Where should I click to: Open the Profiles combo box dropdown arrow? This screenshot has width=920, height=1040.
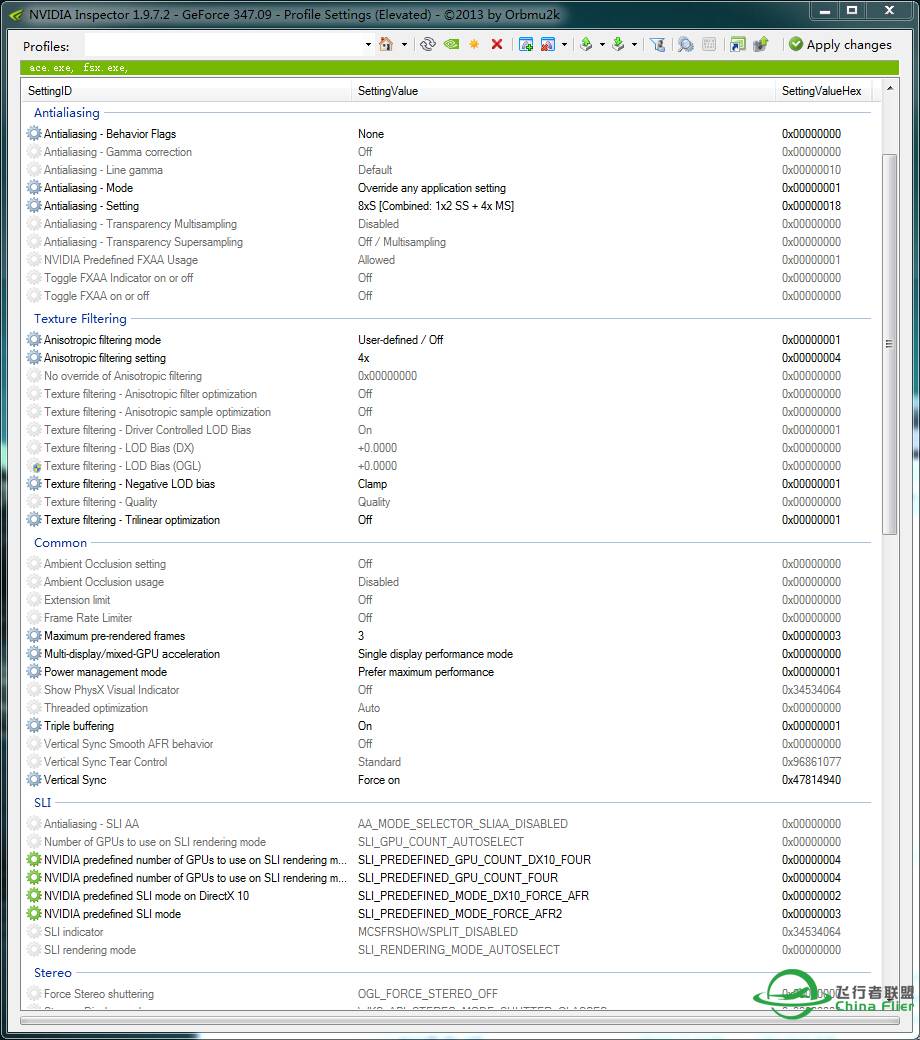[368, 45]
